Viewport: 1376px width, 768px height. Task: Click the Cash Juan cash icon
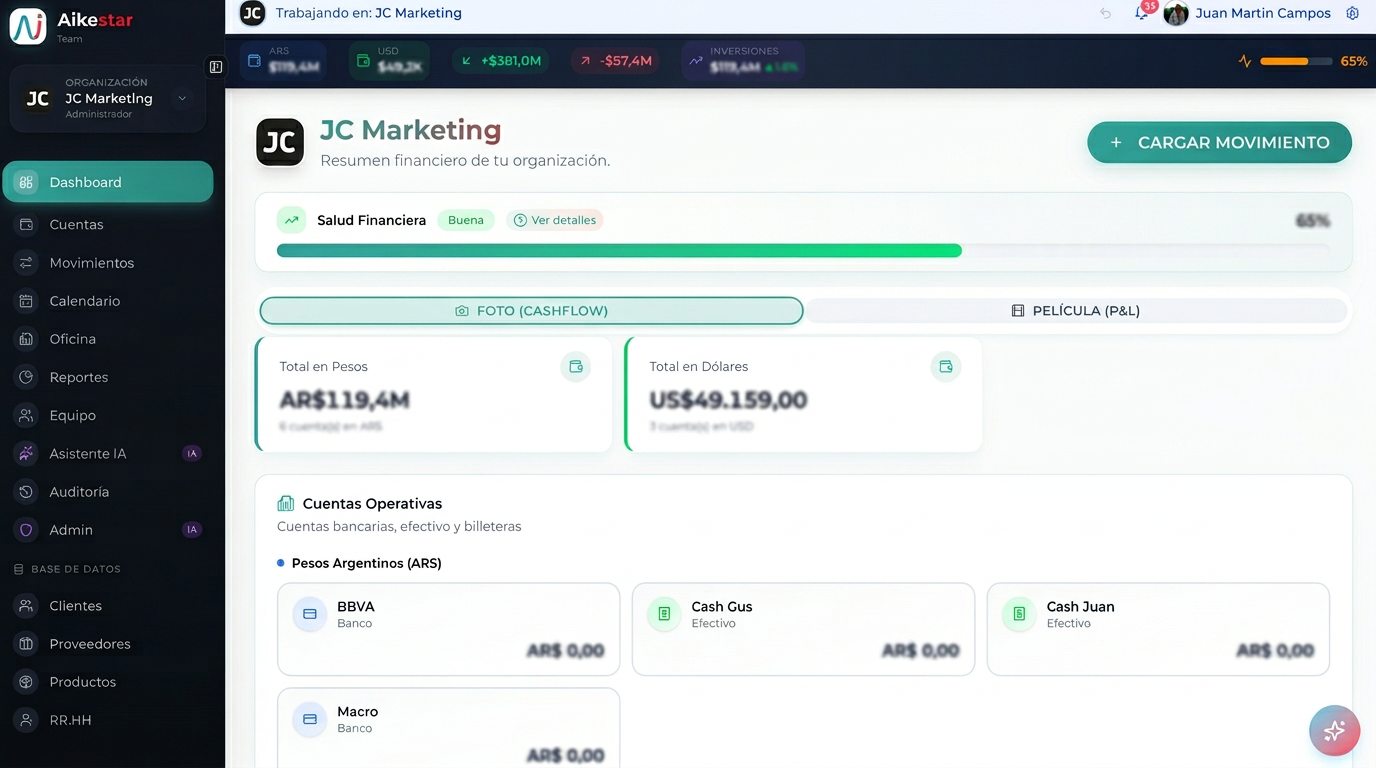coord(1019,614)
